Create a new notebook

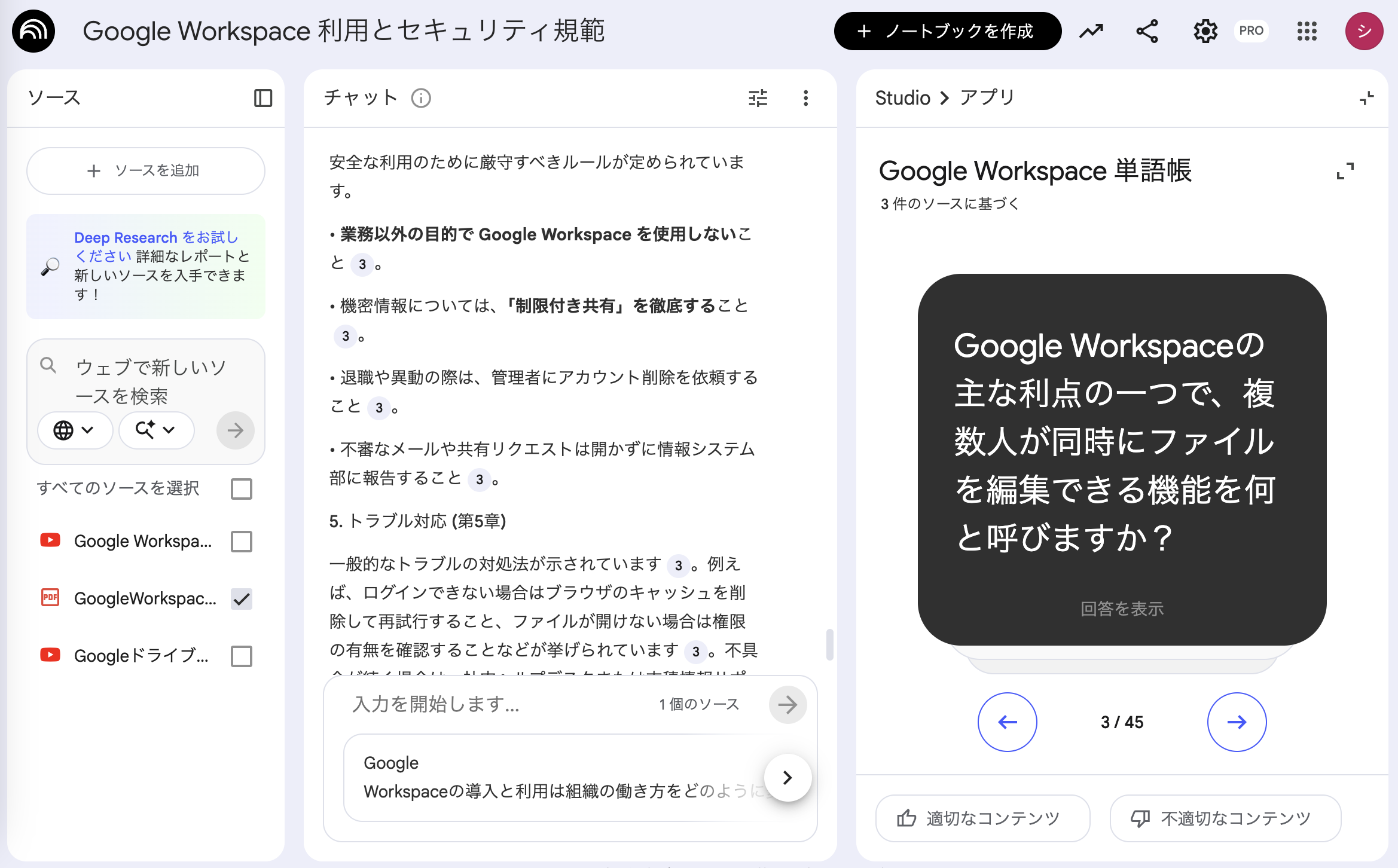click(947, 31)
